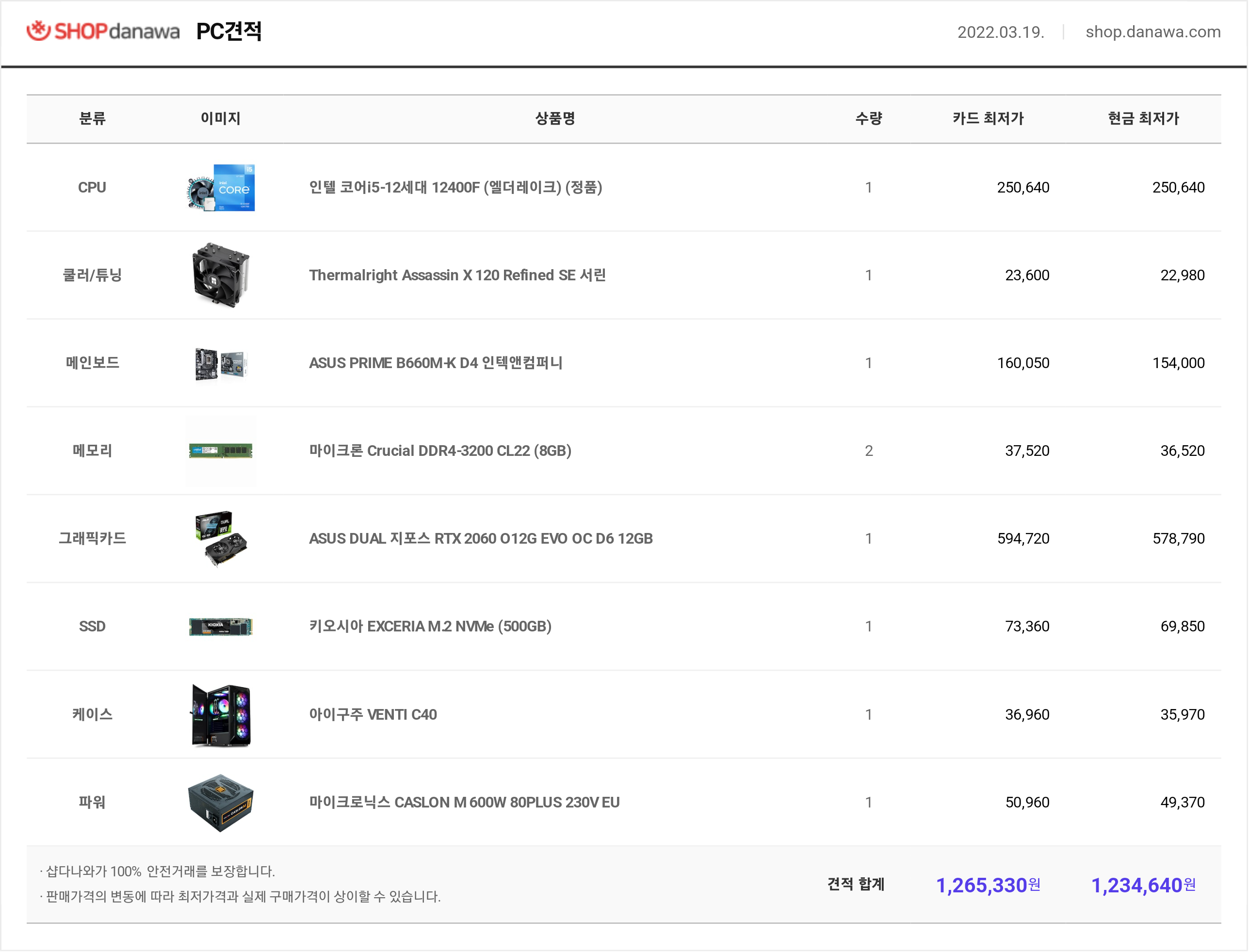Click the cooler card price 23,600
This screenshot has width=1249, height=952.
[x=1027, y=275]
